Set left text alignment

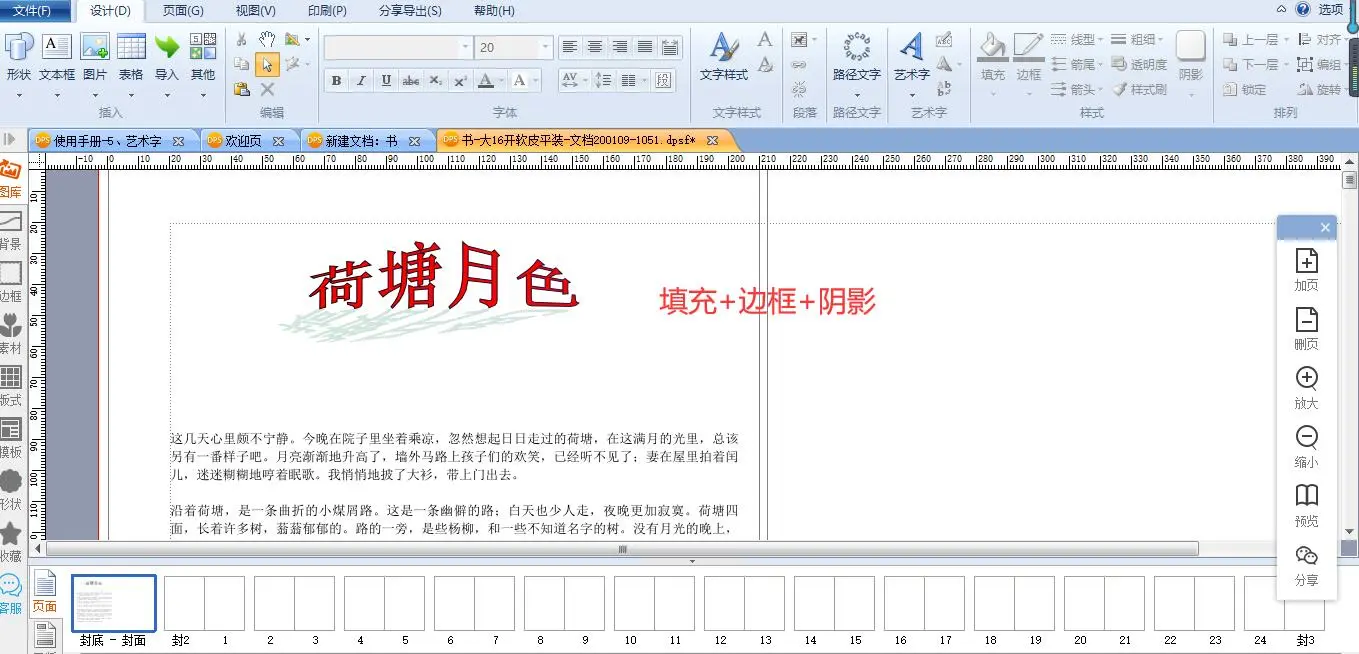point(570,47)
